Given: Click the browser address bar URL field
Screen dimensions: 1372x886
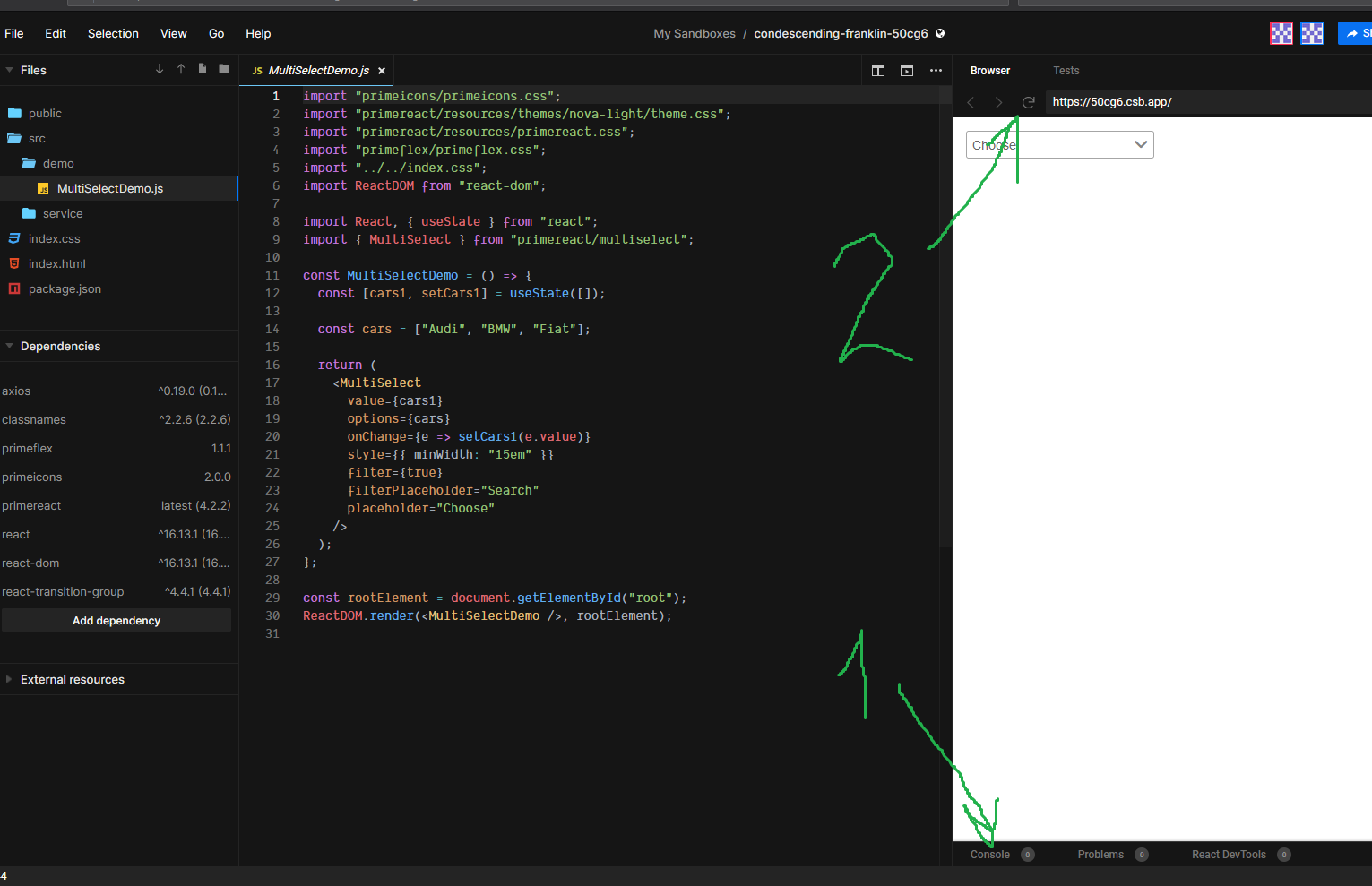Looking at the screenshot, I should [x=1165, y=102].
